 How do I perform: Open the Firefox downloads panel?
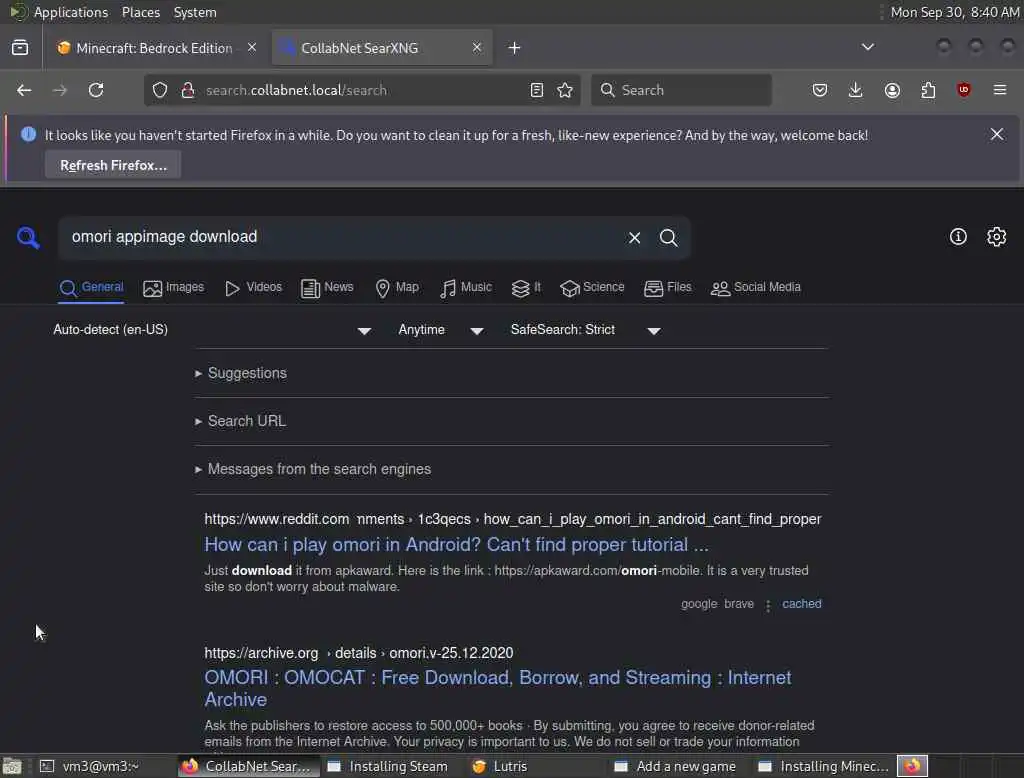856,90
